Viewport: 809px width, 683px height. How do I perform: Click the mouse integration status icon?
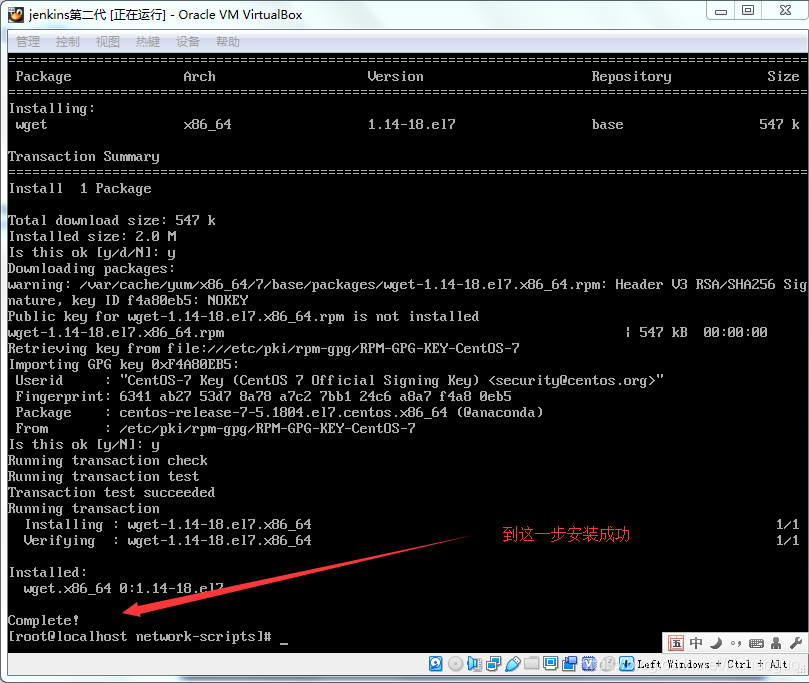click(608, 664)
